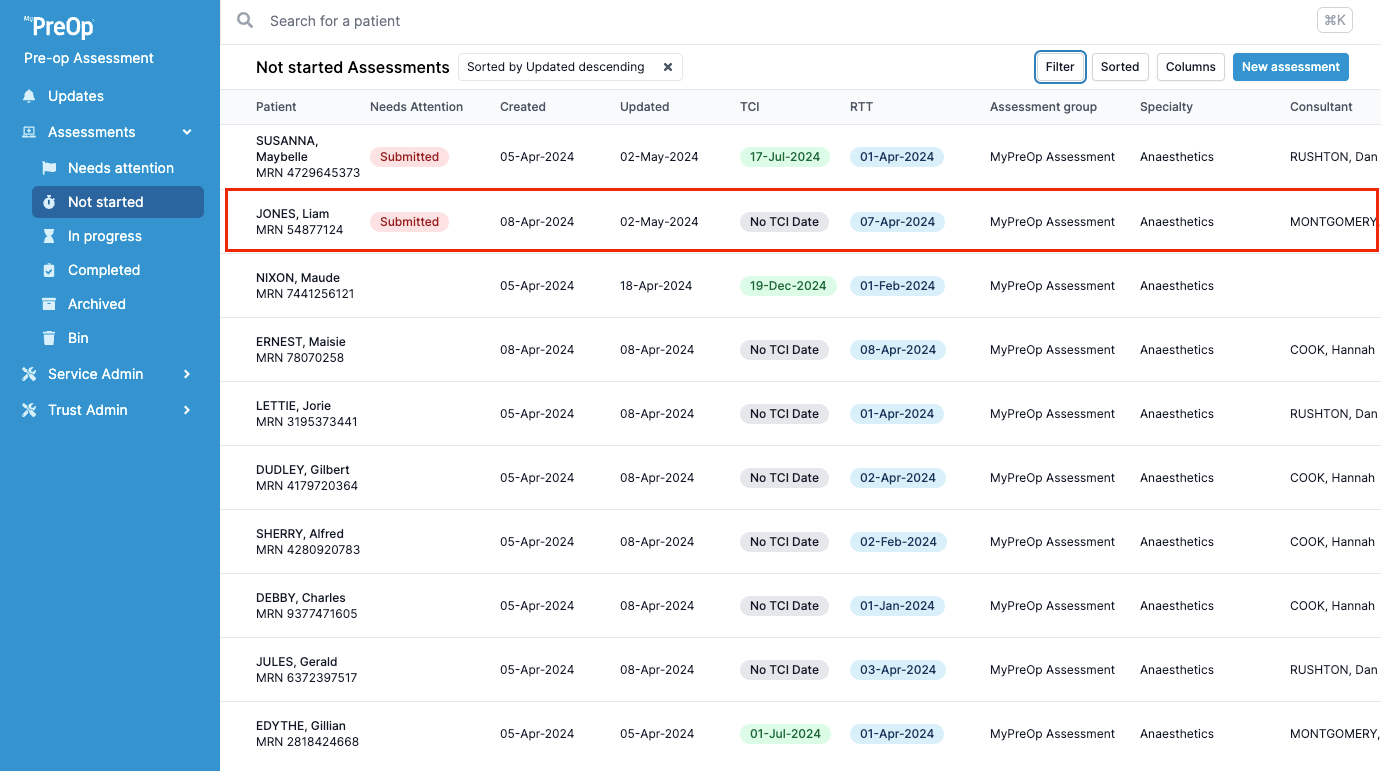Open the Sorted options button
The height and width of the screenshot is (771, 1381).
tap(1120, 67)
